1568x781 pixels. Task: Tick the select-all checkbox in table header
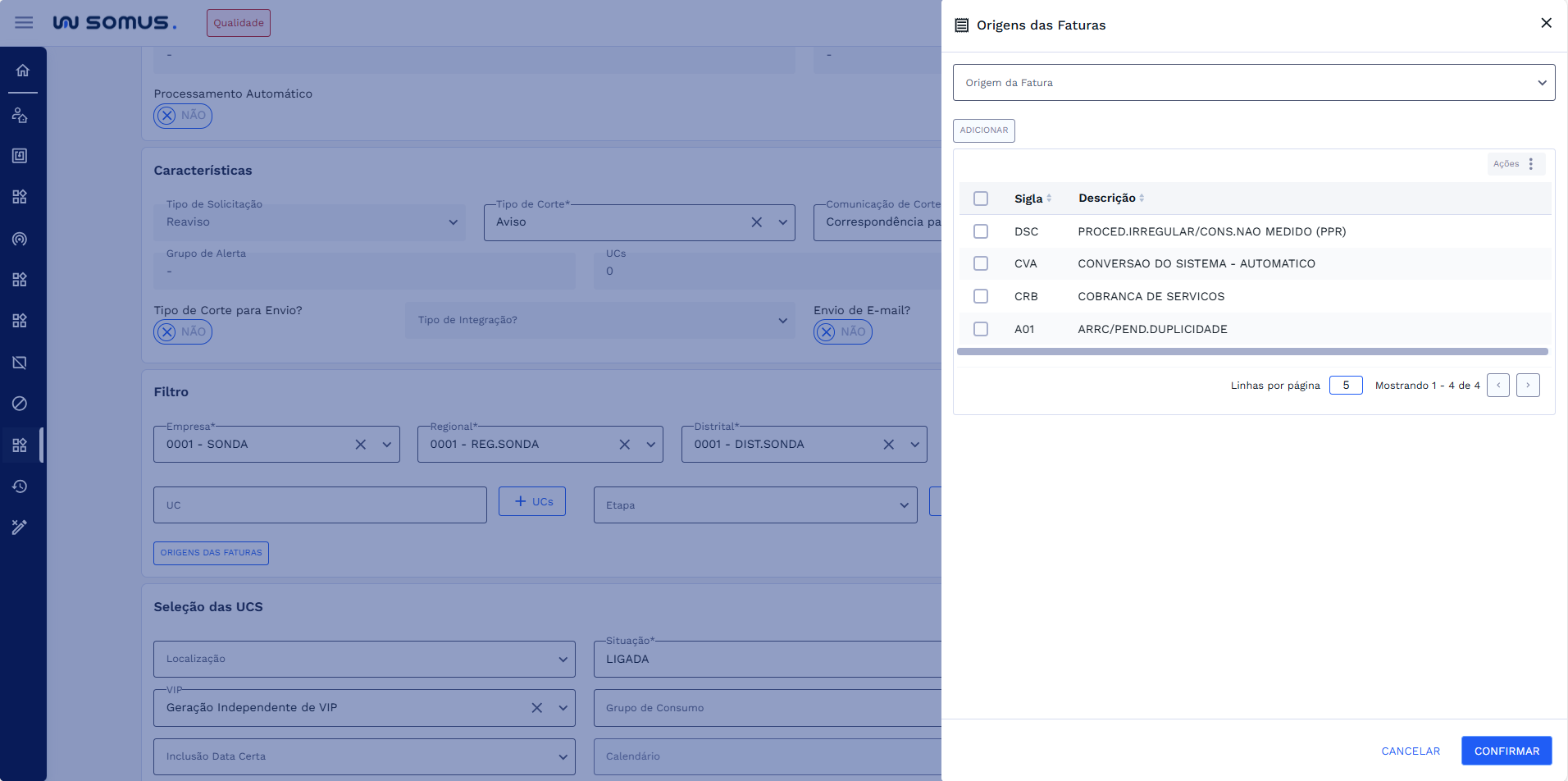coord(981,199)
